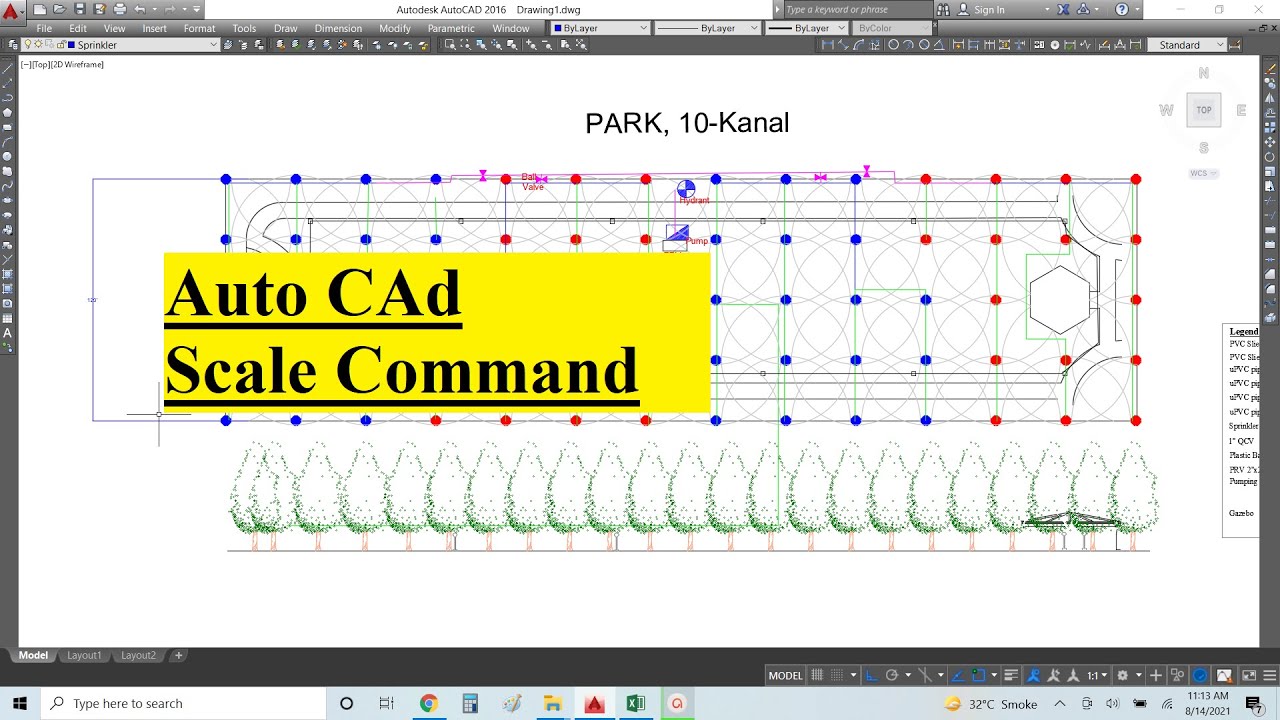Open the Modify menu
This screenshot has height=720, width=1280.
pyautogui.click(x=395, y=28)
